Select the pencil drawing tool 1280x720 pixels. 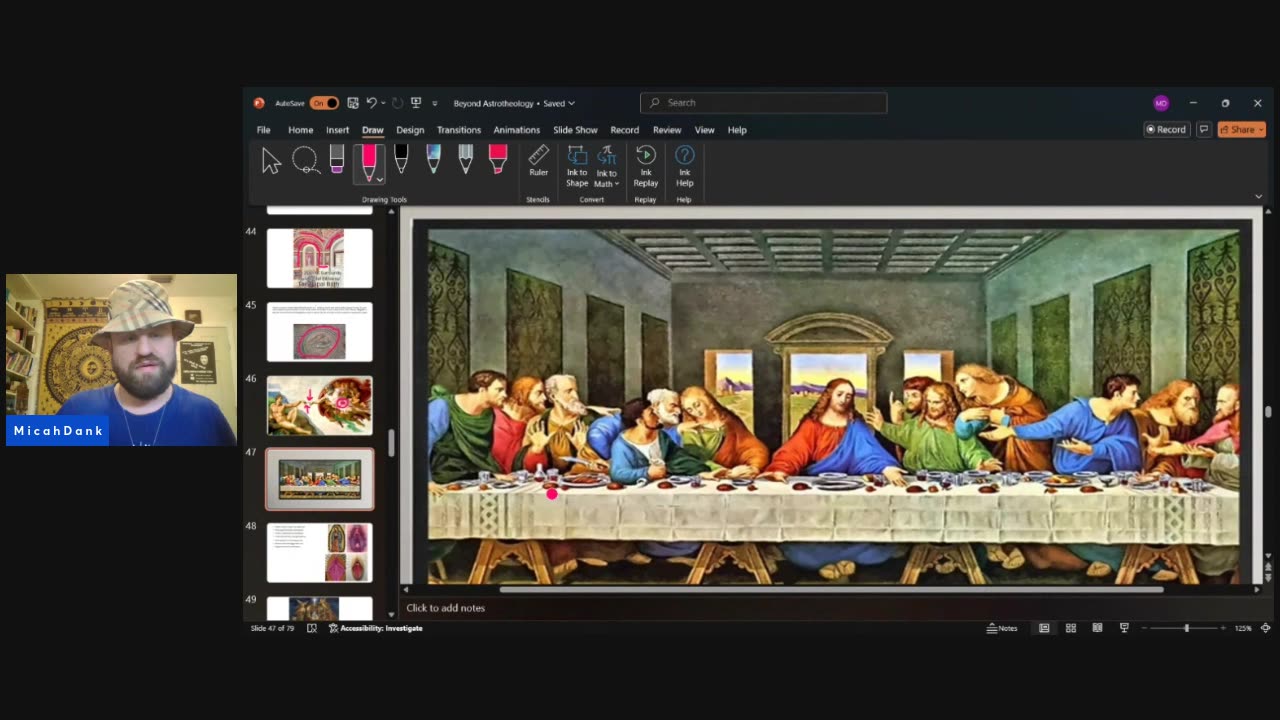coord(465,161)
